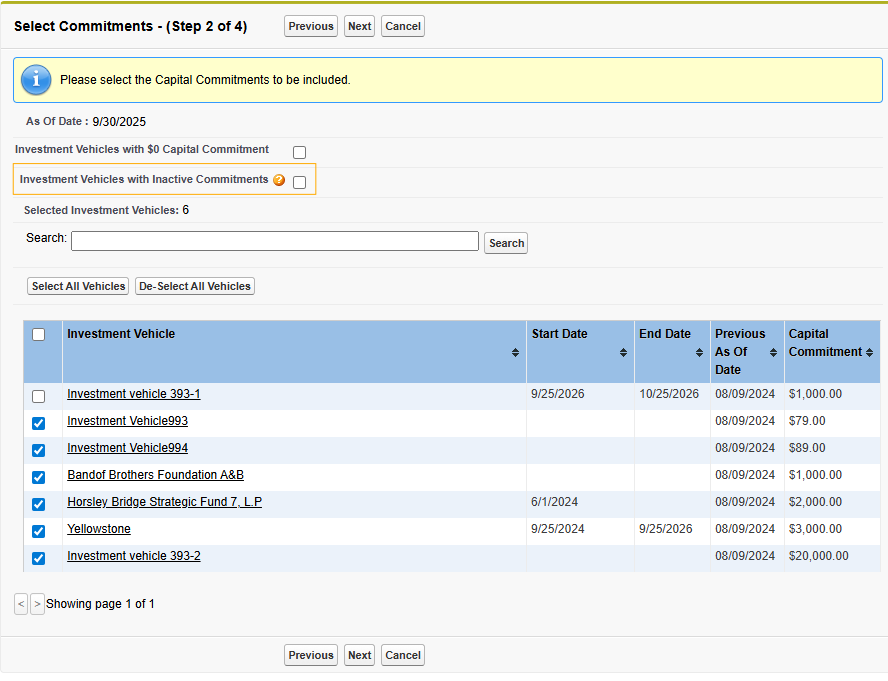Open the Investment vehicle 393-1 link
This screenshot has width=888, height=681.
[134, 394]
